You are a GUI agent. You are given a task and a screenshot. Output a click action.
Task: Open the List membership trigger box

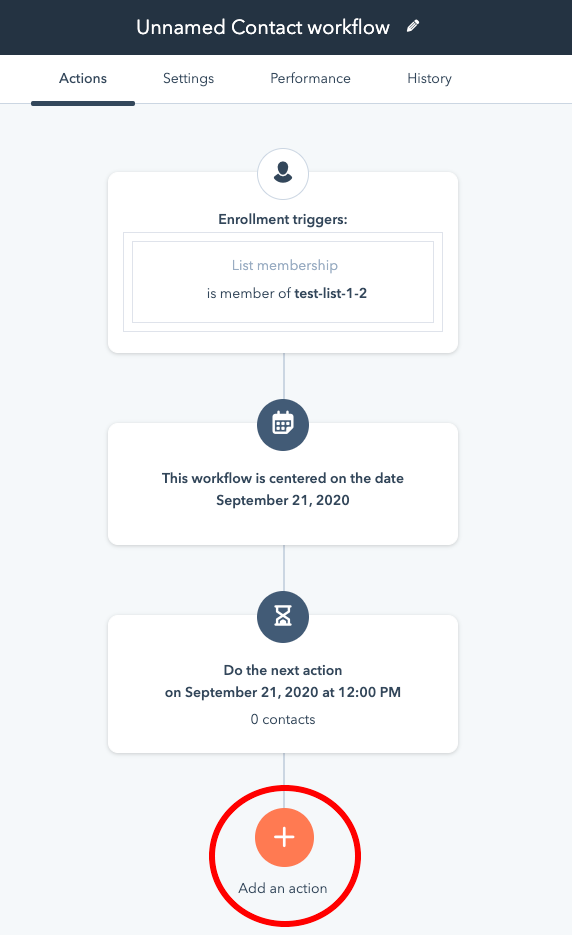(283, 281)
